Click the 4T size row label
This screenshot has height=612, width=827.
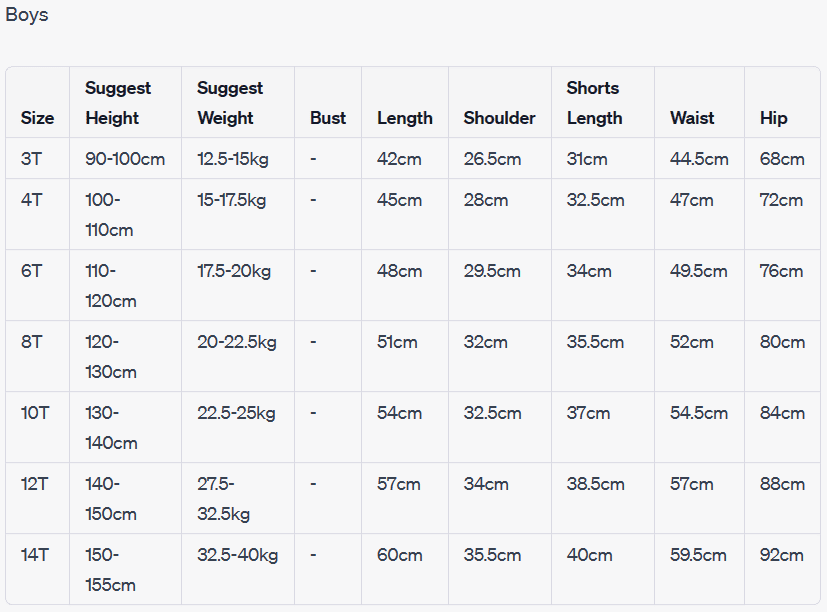click(x=32, y=200)
